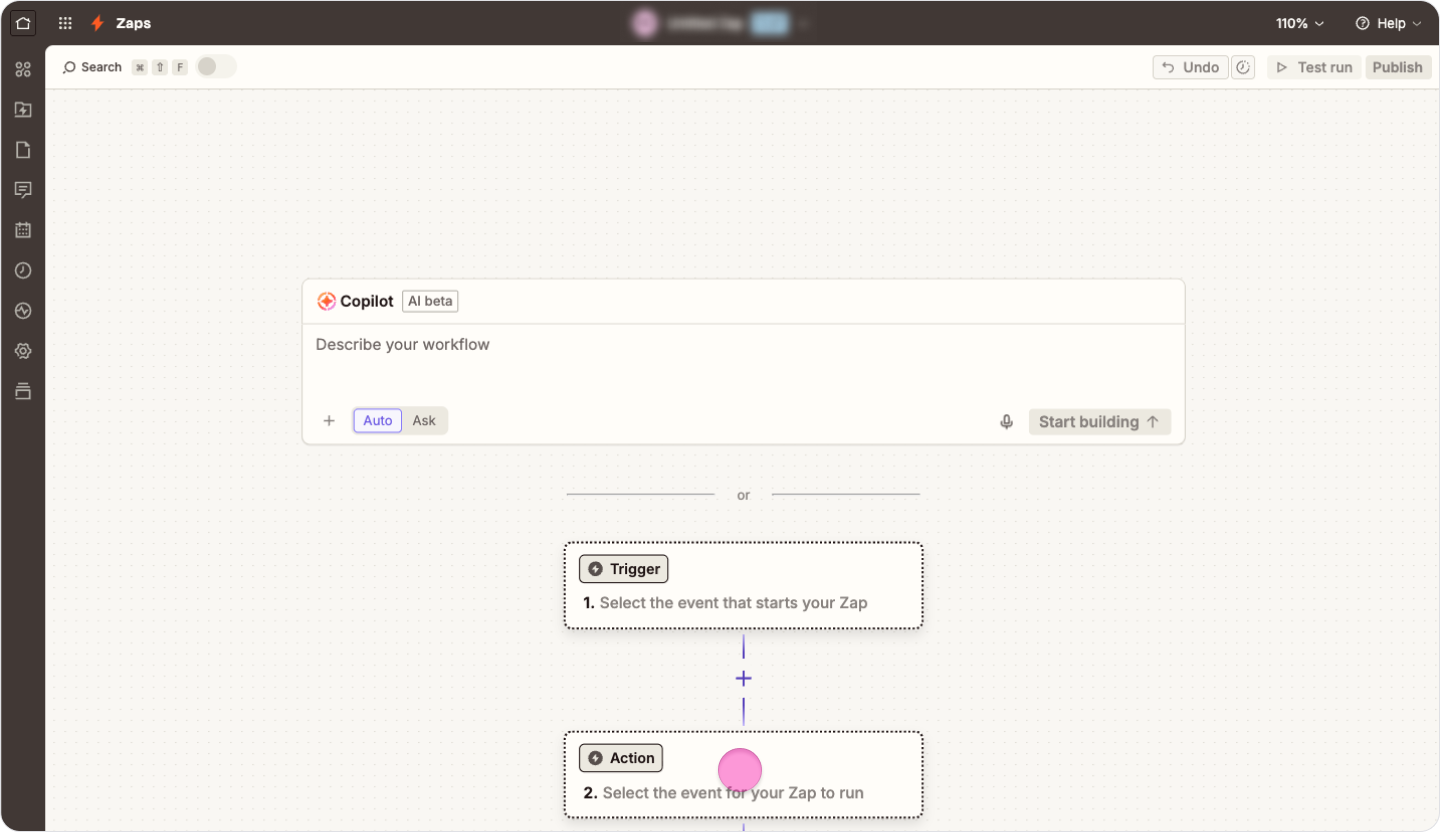This screenshot has width=1440, height=832.
Task: Click the question mark Help icon
Action: pyautogui.click(x=1362, y=23)
